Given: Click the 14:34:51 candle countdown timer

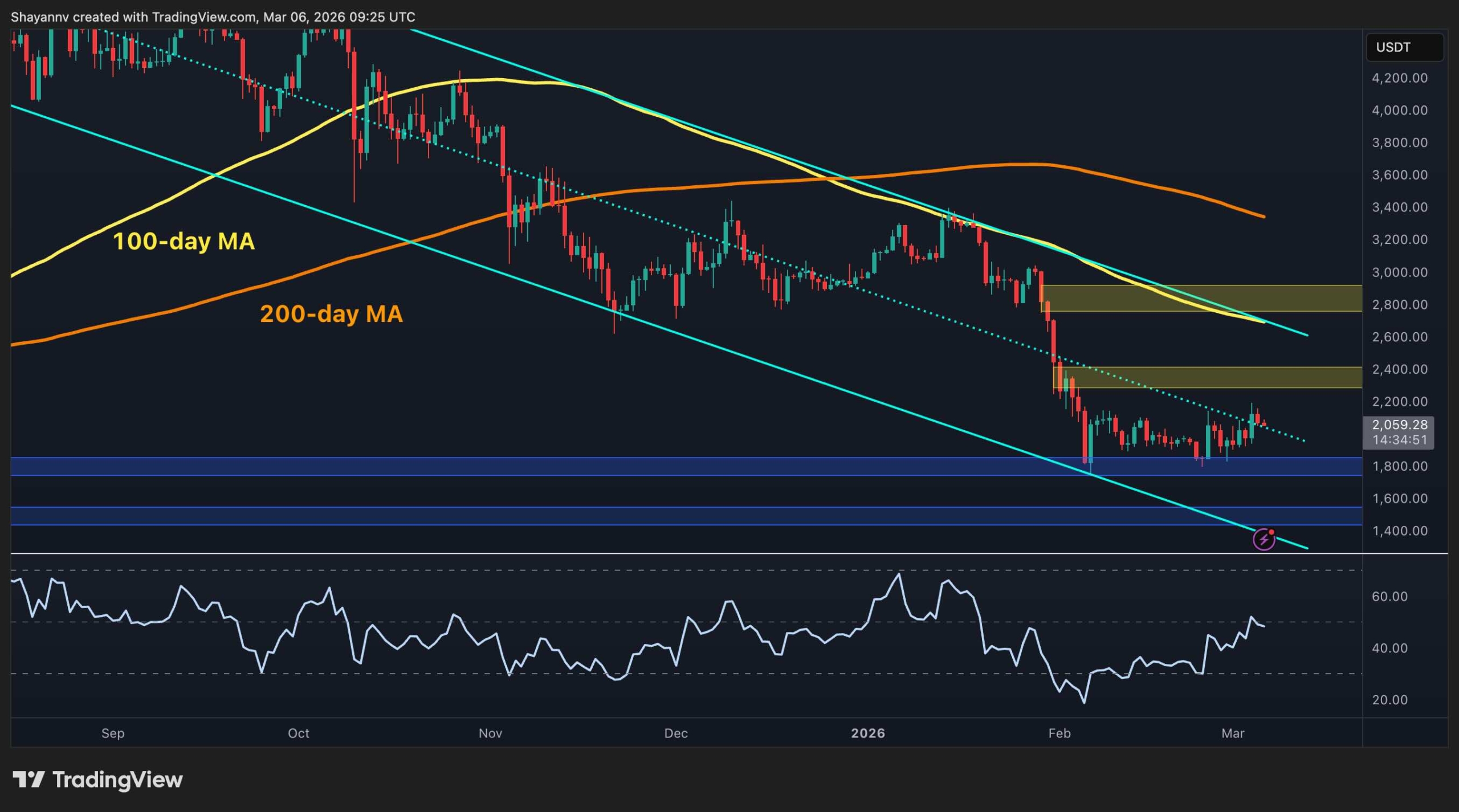Looking at the screenshot, I should [1399, 440].
